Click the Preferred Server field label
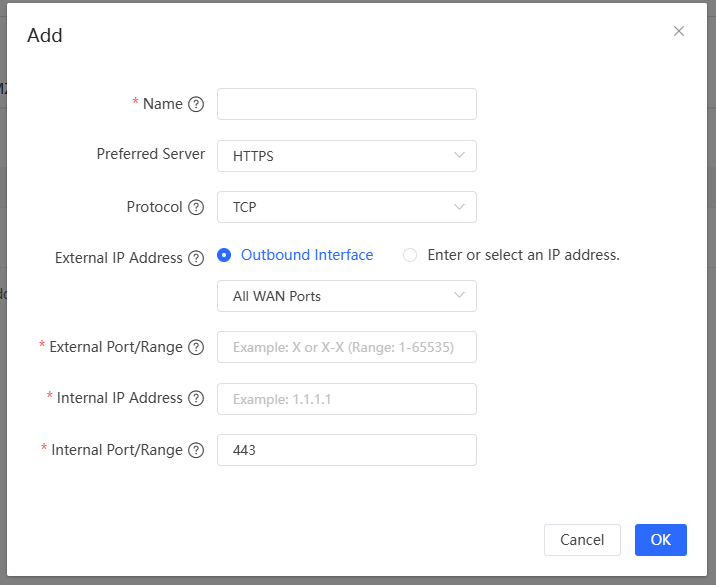The image size is (716, 585). (x=150, y=154)
